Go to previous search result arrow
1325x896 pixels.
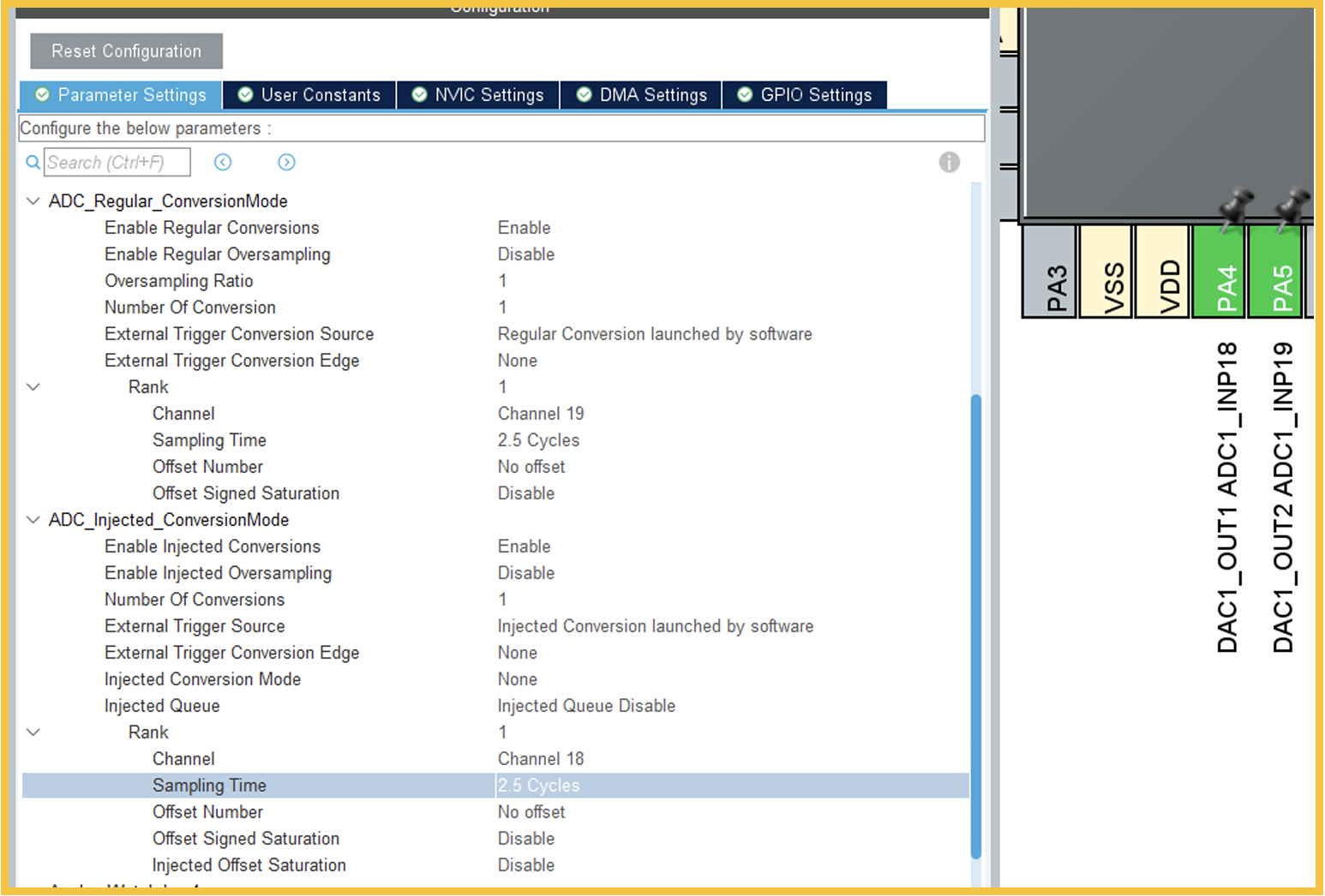pyautogui.click(x=223, y=162)
